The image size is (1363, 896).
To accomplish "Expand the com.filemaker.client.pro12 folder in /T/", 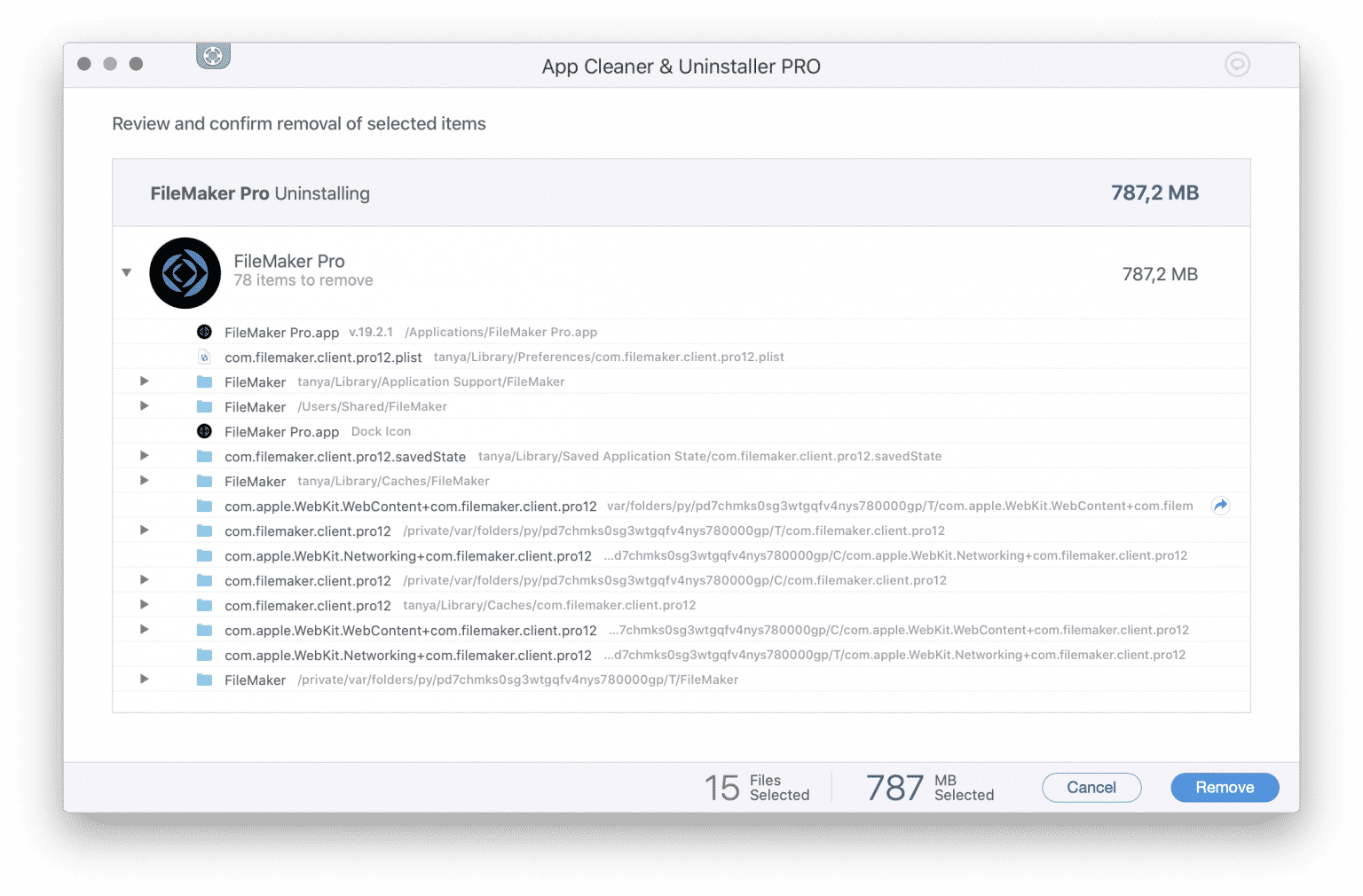I will pyautogui.click(x=144, y=531).
